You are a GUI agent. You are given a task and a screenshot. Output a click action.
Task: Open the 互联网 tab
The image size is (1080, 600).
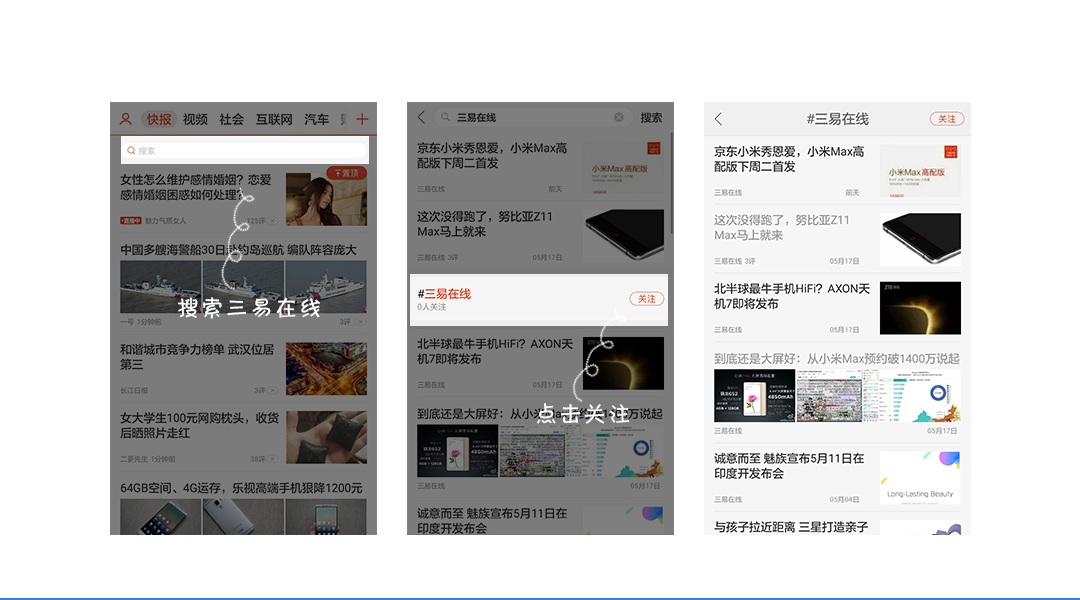[274, 119]
